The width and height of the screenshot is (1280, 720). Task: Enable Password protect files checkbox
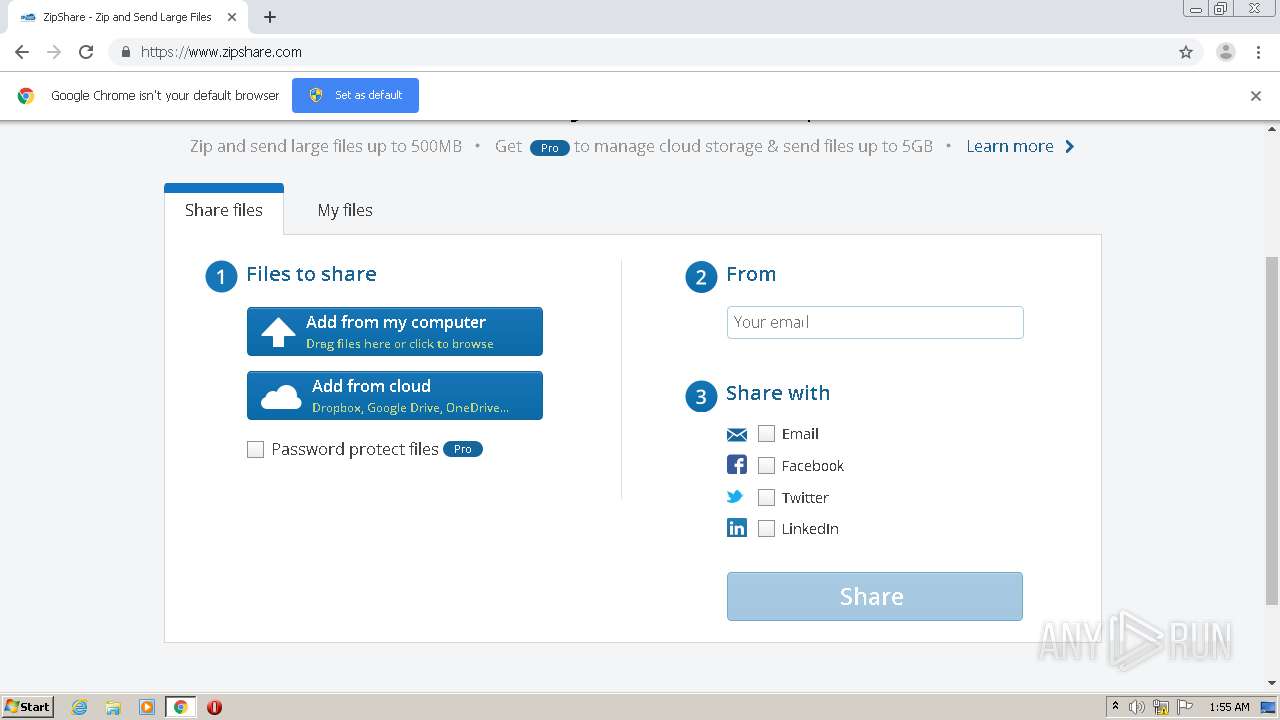point(256,450)
